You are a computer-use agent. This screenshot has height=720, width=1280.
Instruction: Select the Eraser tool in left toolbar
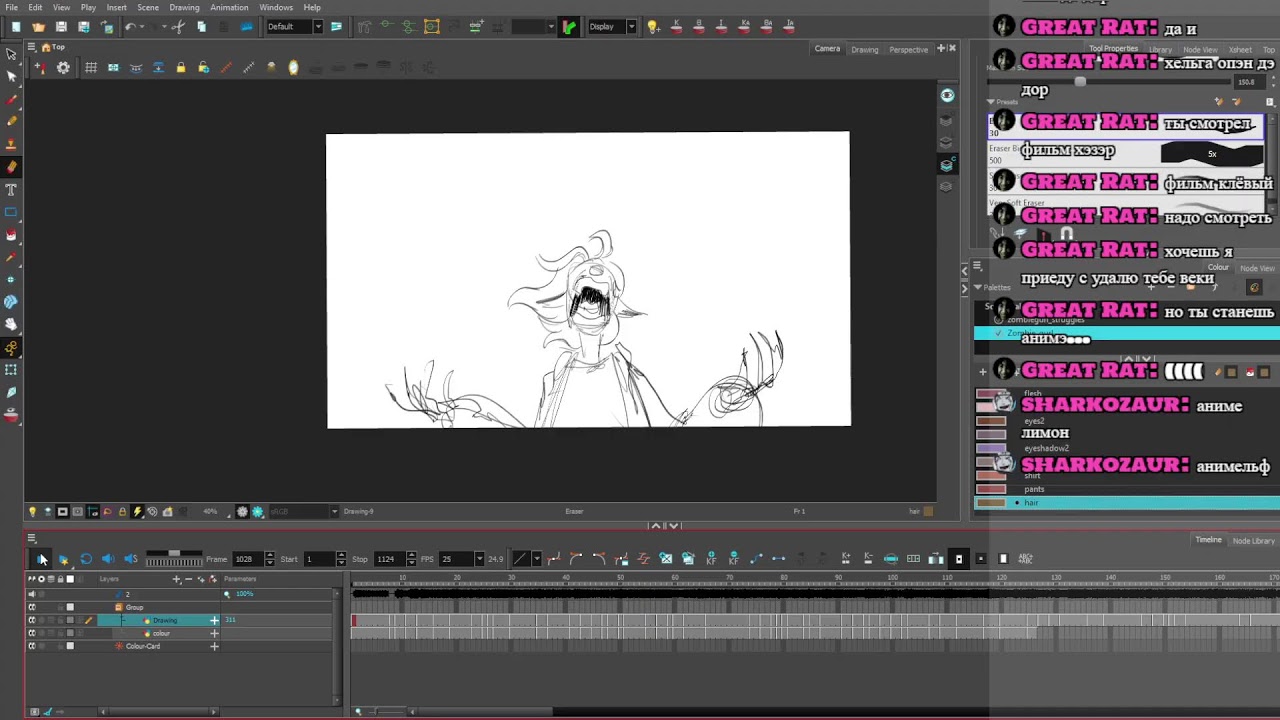(11, 167)
